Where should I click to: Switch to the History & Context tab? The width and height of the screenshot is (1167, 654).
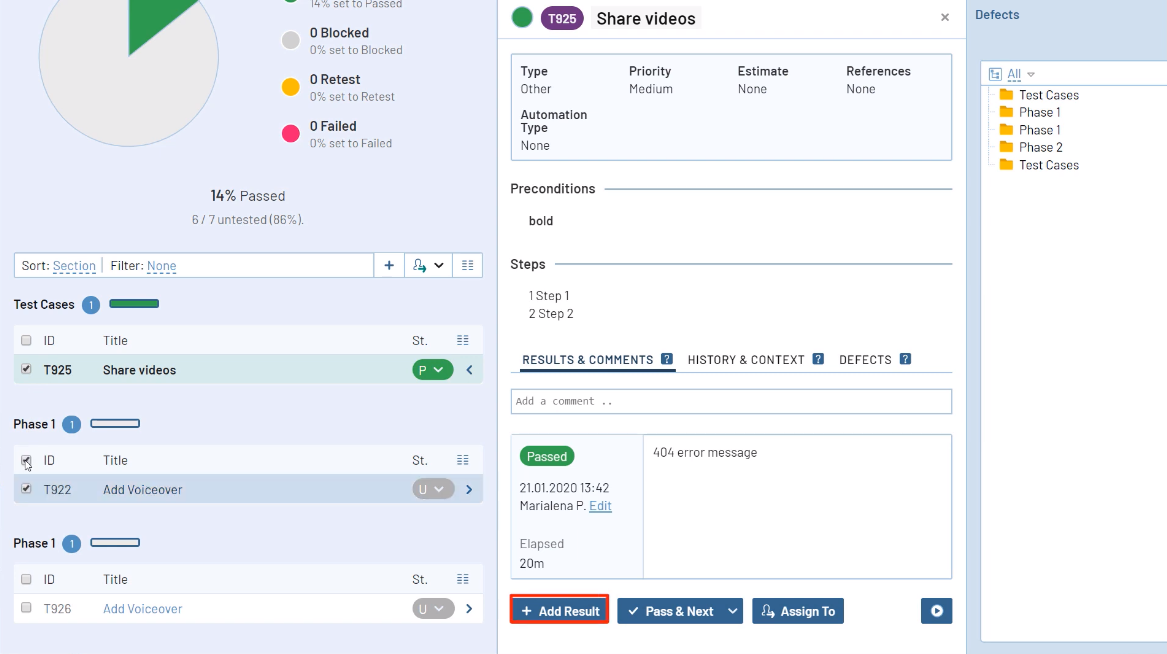click(x=746, y=359)
